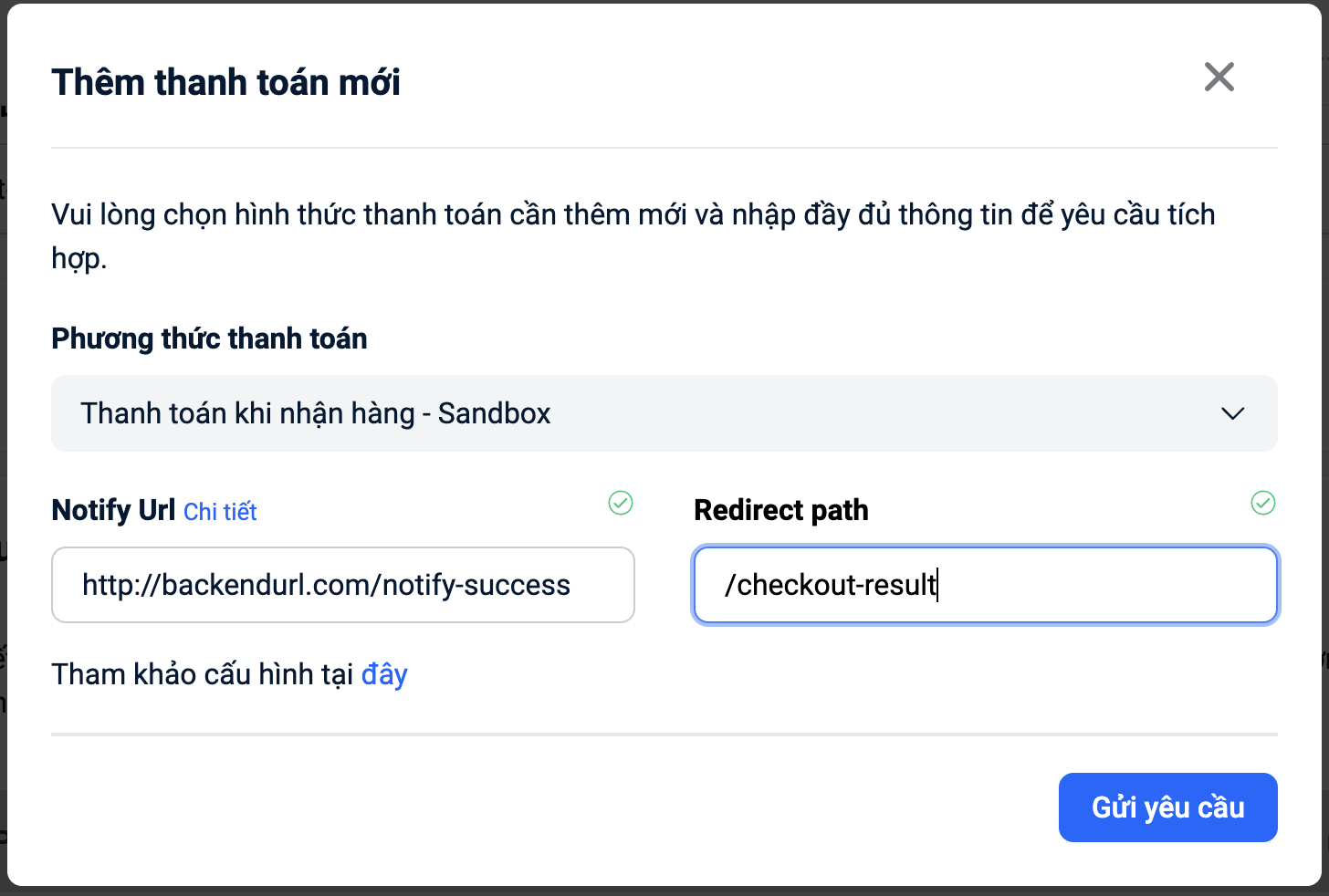Viewport: 1329px width, 896px height.
Task: Place cursor in the /checkout-result text
Action: tap(831, 585)
